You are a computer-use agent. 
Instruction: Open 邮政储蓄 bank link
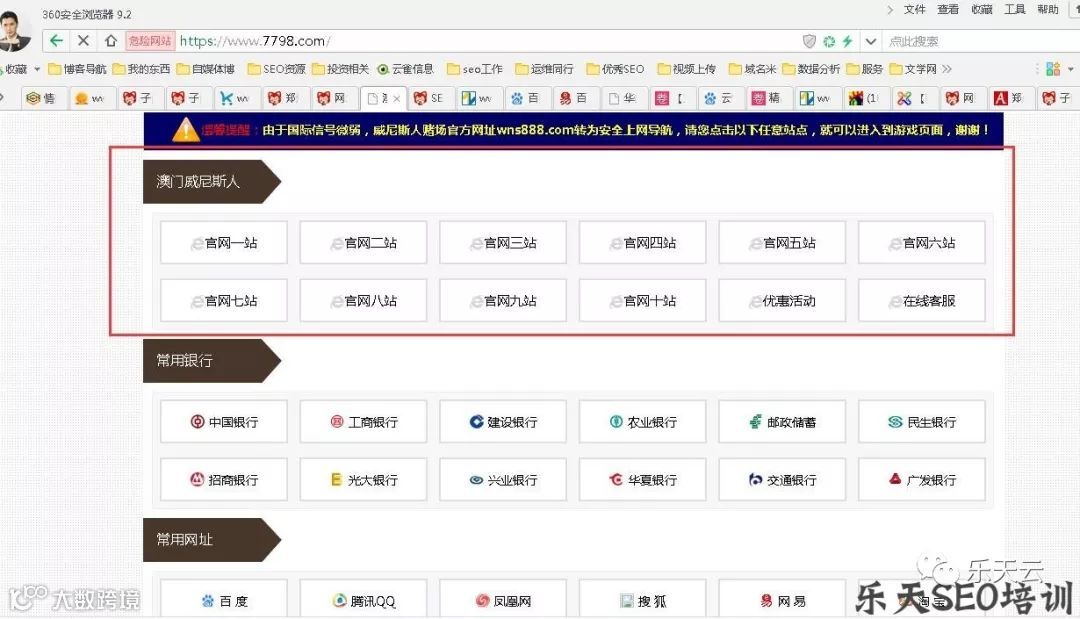pos(782,421)
